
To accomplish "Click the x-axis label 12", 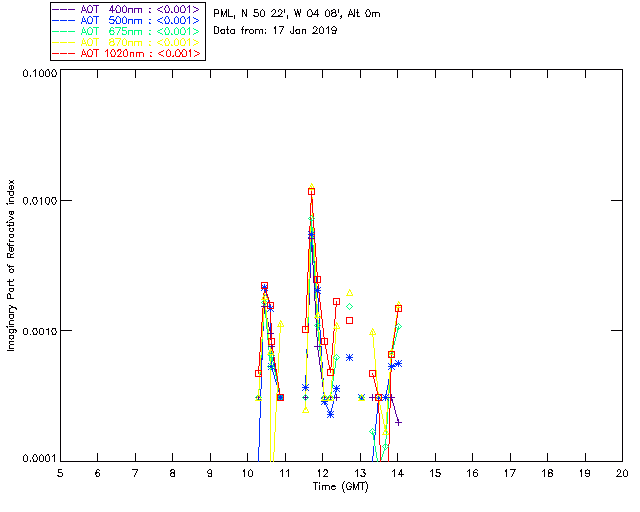I will pyautogui.click(x=322, y=473).
